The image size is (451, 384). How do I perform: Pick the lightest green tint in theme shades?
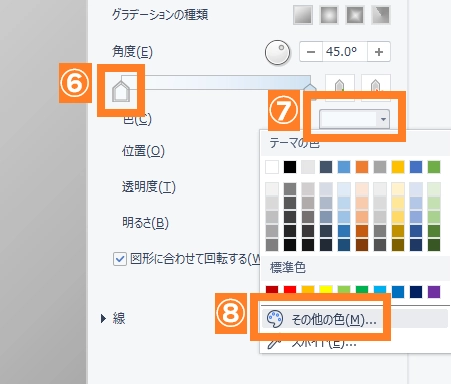pyautogui.click(x=434, y=189)
